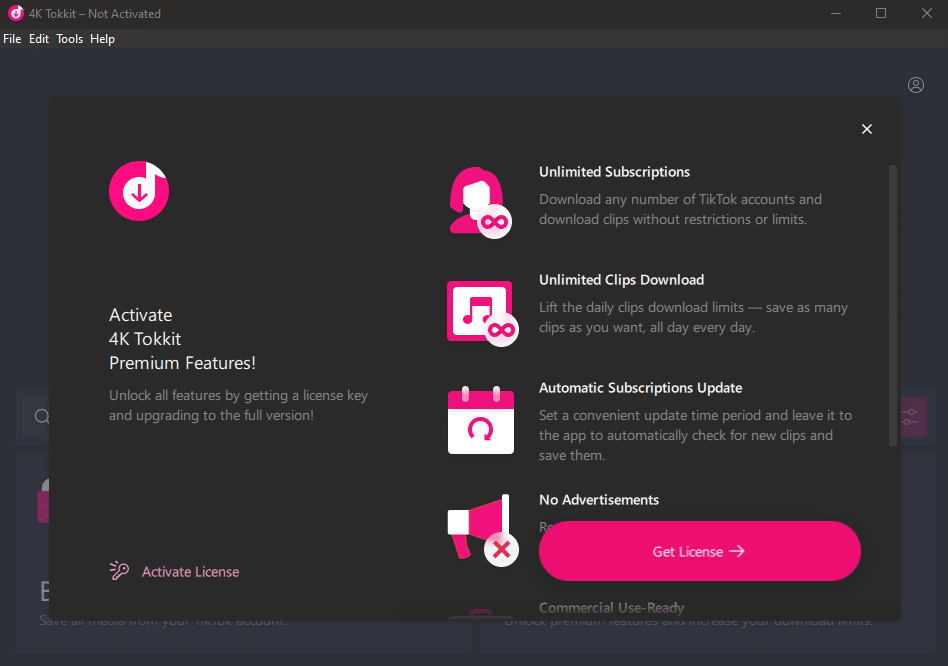The width and height of the screenshot is (948, 666).
Task: Click the 'Unlimited Clips Download' heading
Action: [x=622, y=280]
